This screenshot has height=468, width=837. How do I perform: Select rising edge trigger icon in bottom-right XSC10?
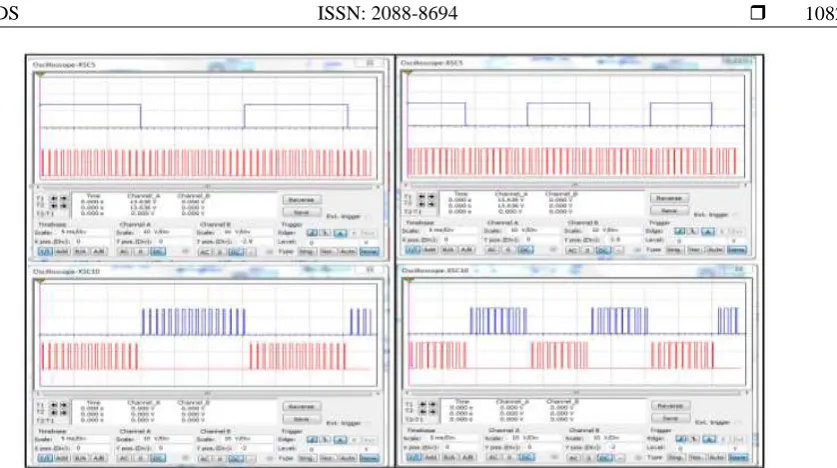pyautogui.click(x=681, y=439)
